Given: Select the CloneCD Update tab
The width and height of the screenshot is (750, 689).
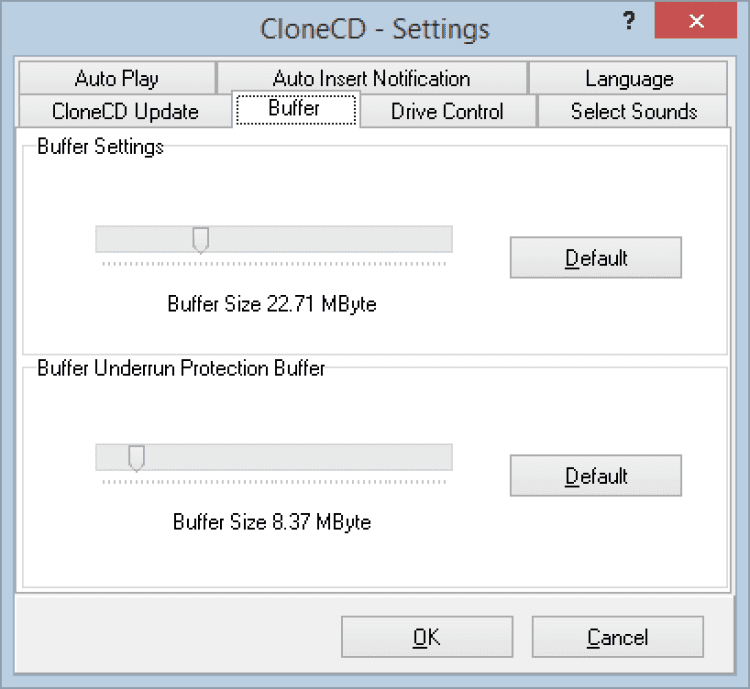Looking at the screenshot, I should (x=125, y=111).
